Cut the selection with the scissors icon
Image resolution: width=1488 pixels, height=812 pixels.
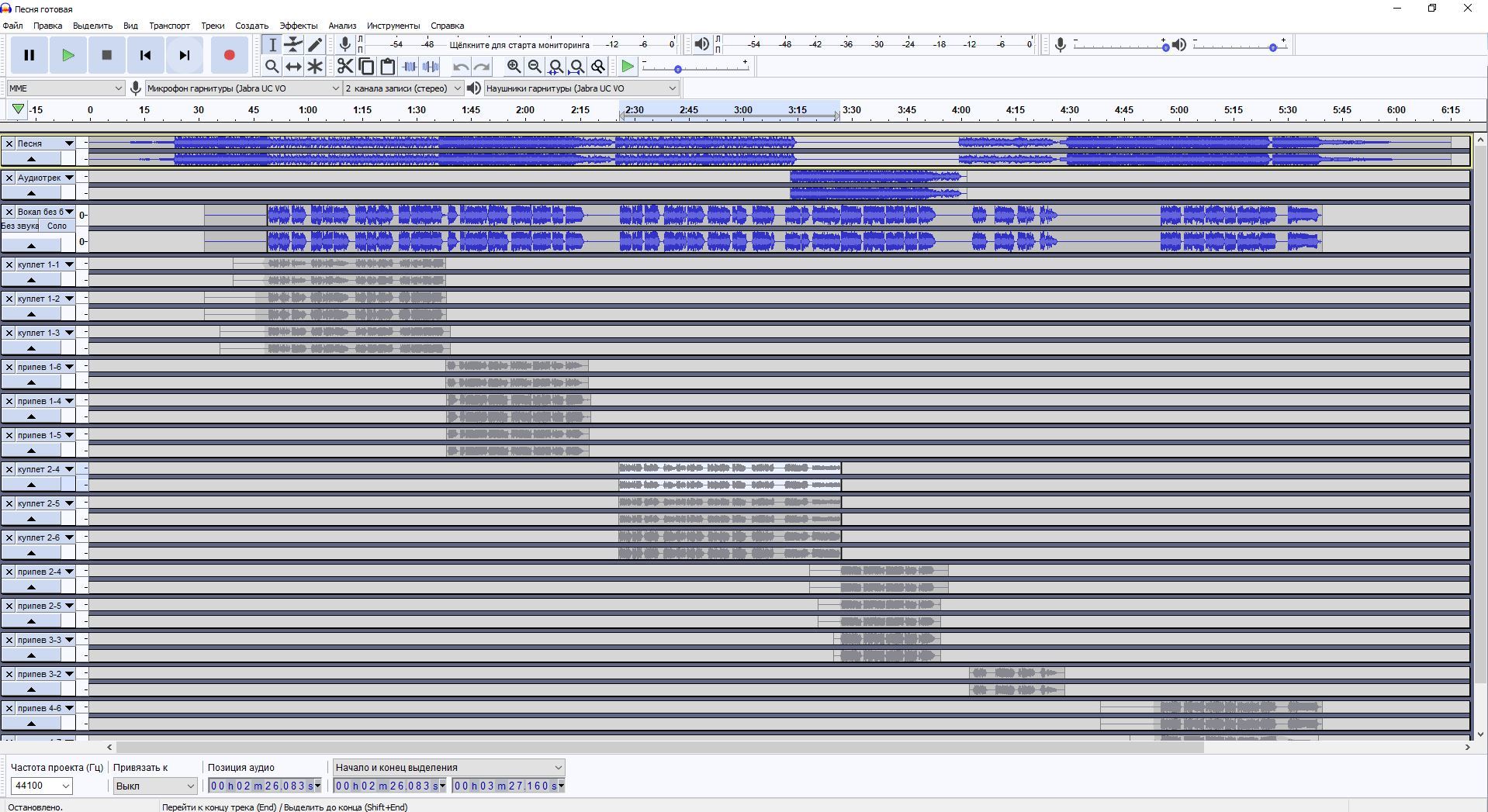click(345, 66)
